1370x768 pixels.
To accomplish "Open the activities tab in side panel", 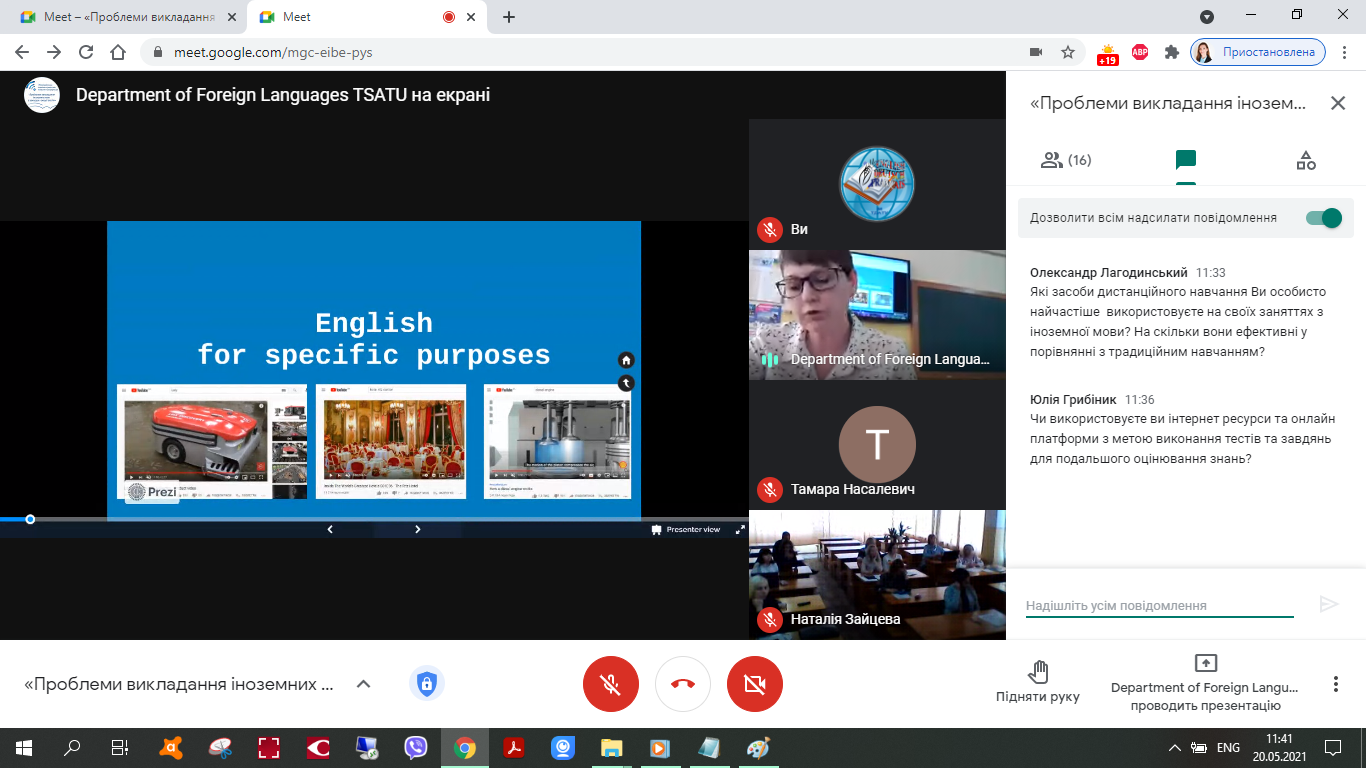I will pos(1306,160).
